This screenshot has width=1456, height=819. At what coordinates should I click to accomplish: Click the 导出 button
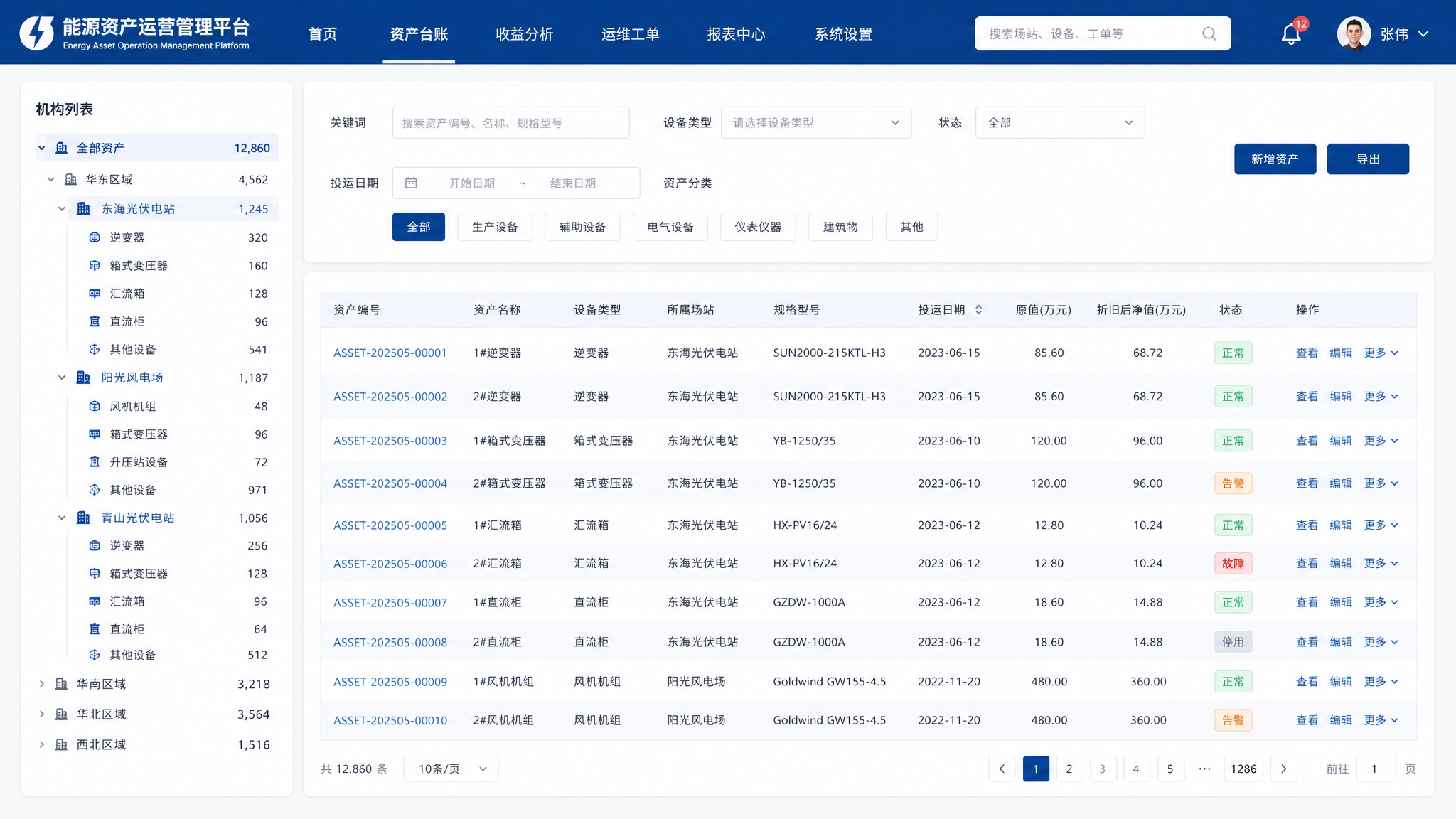click(x=1368, y=159)
